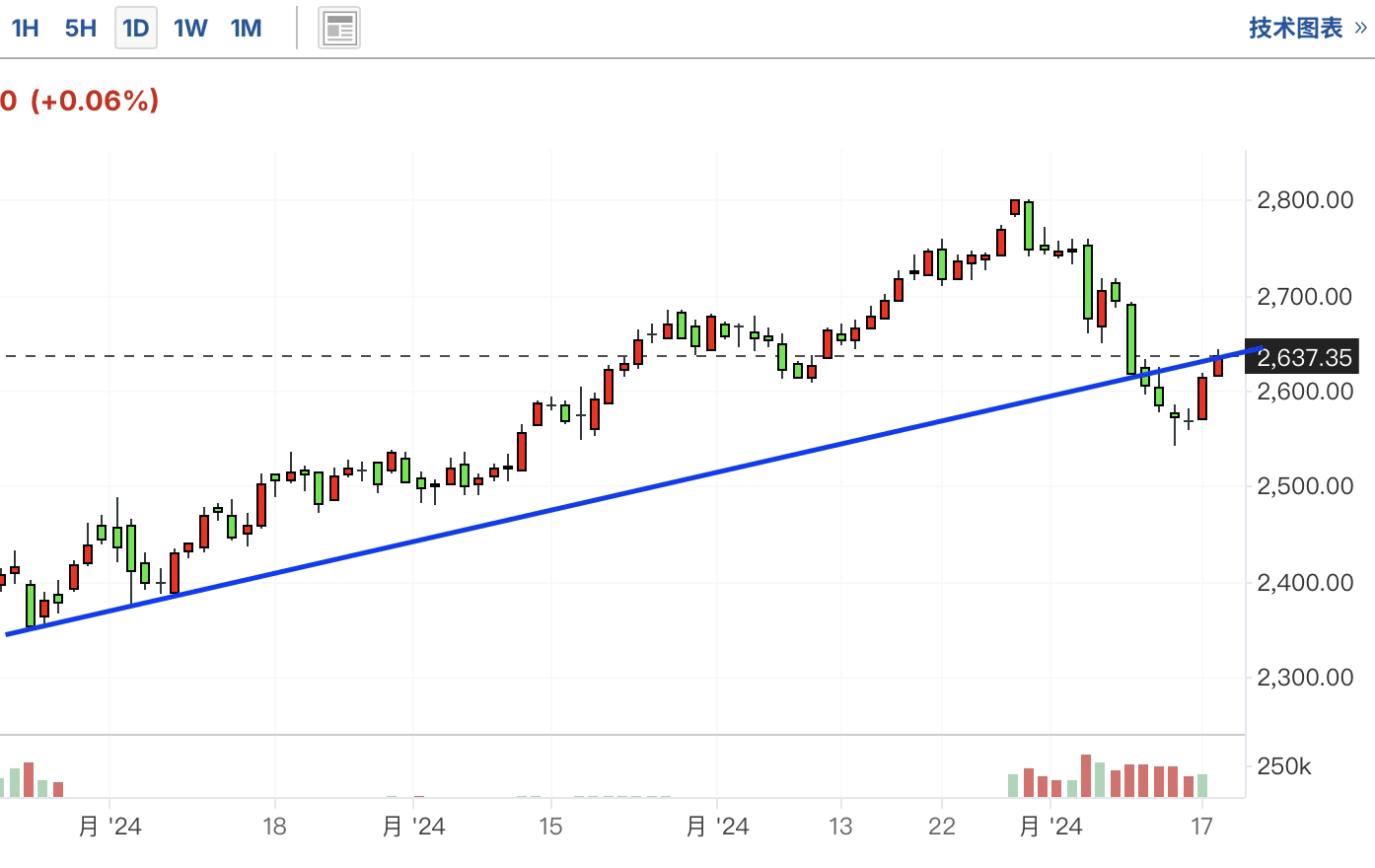Image resolution: width=1375 pixels, height=868 pixels.
Task: Click the 2,600.00 price axis label
Action: (1304, 392)
